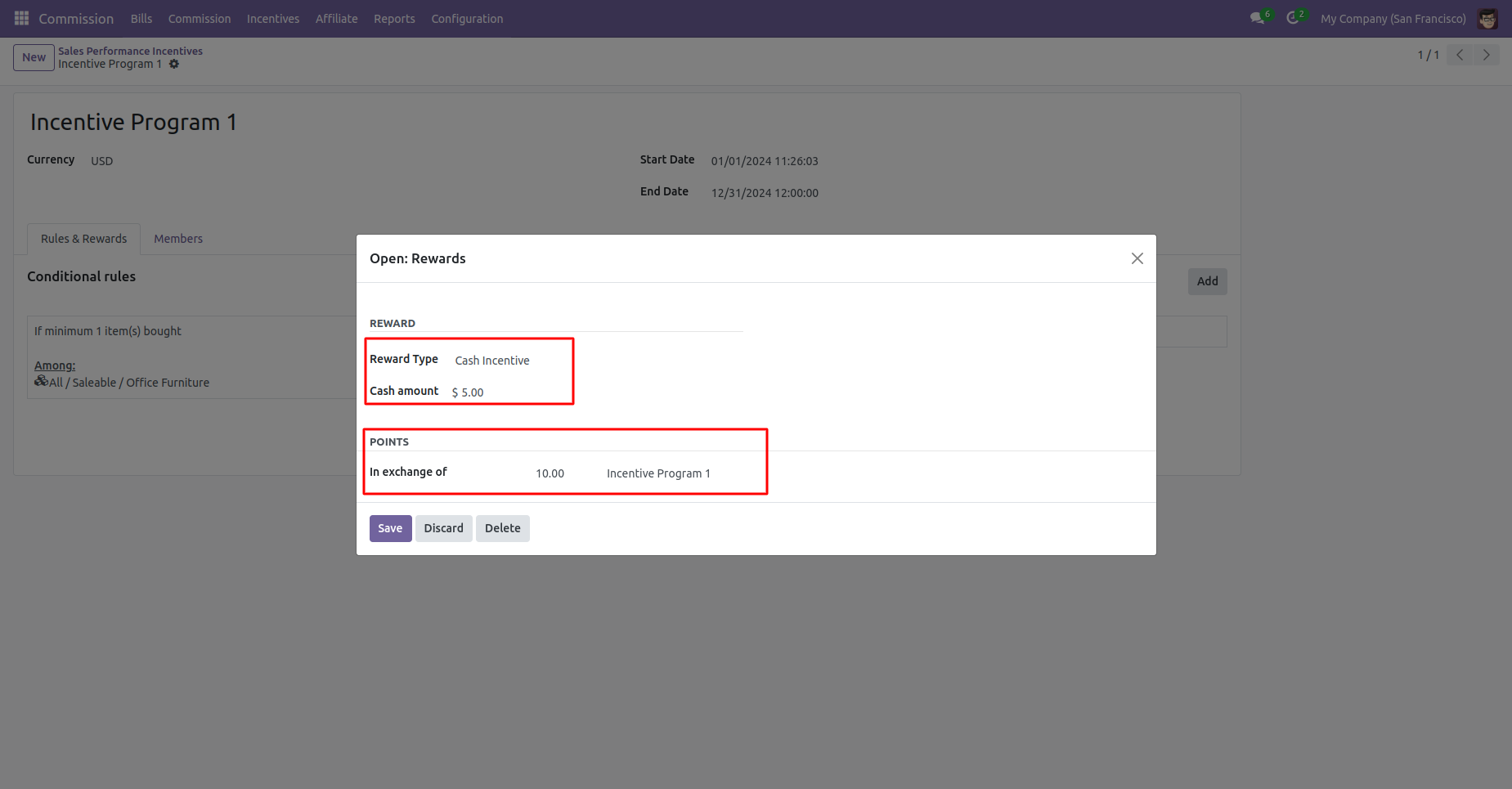Open the Incentives menu
1512x789 pixels.
click(x=273, y=18)
